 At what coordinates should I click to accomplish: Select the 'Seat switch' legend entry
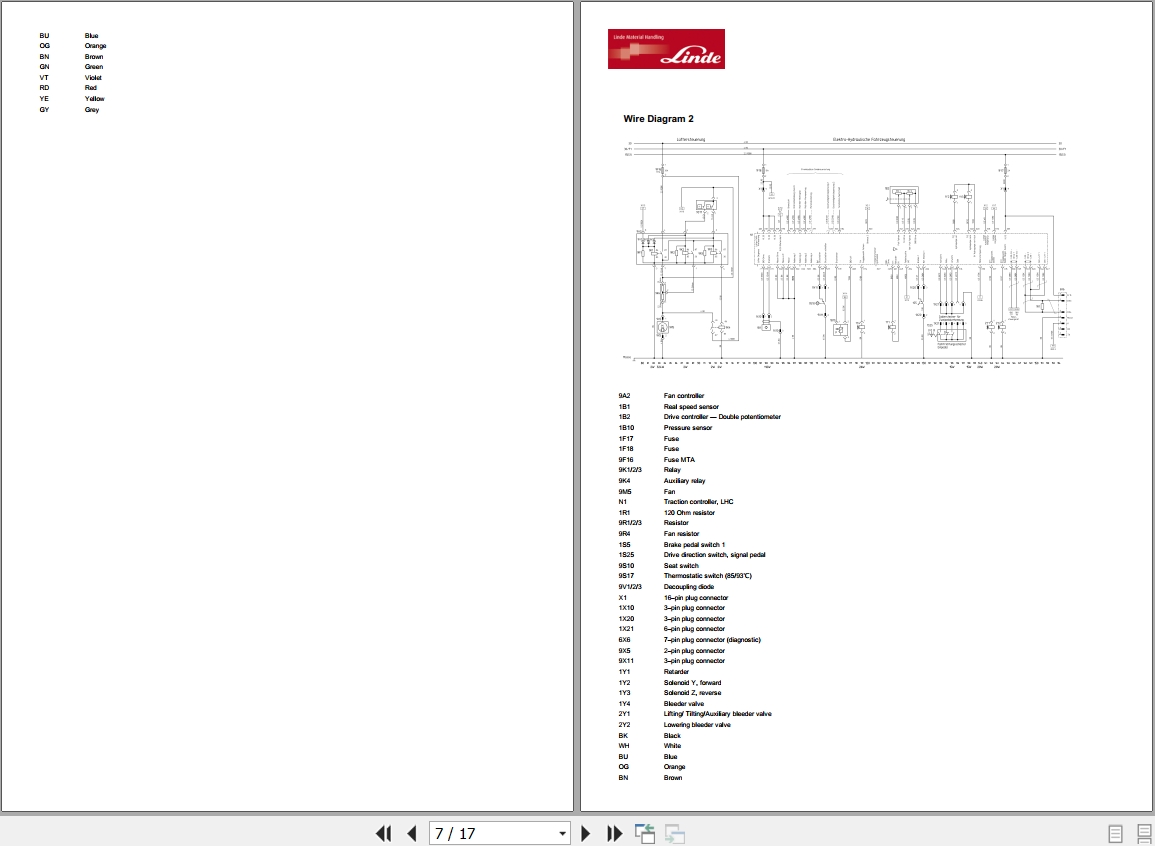[x=681, y=566]
